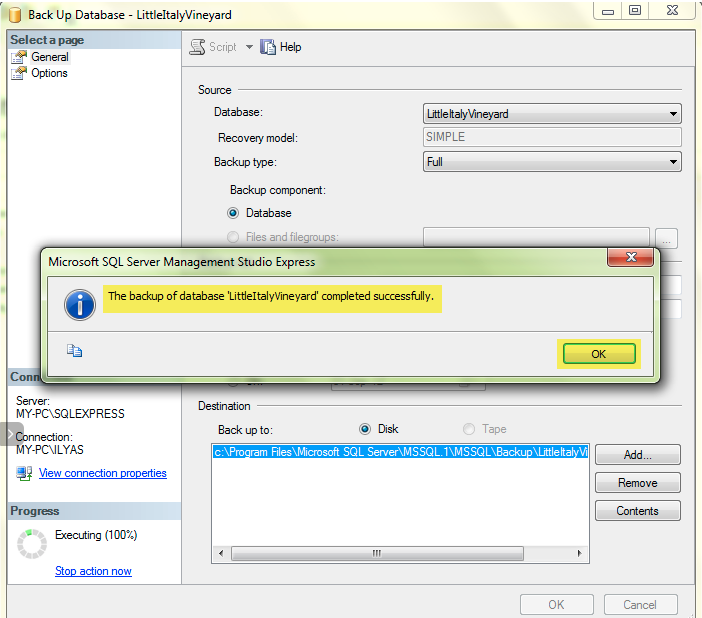Open the General page
Viewport: 702px width, 618px height.
(50, 57)
